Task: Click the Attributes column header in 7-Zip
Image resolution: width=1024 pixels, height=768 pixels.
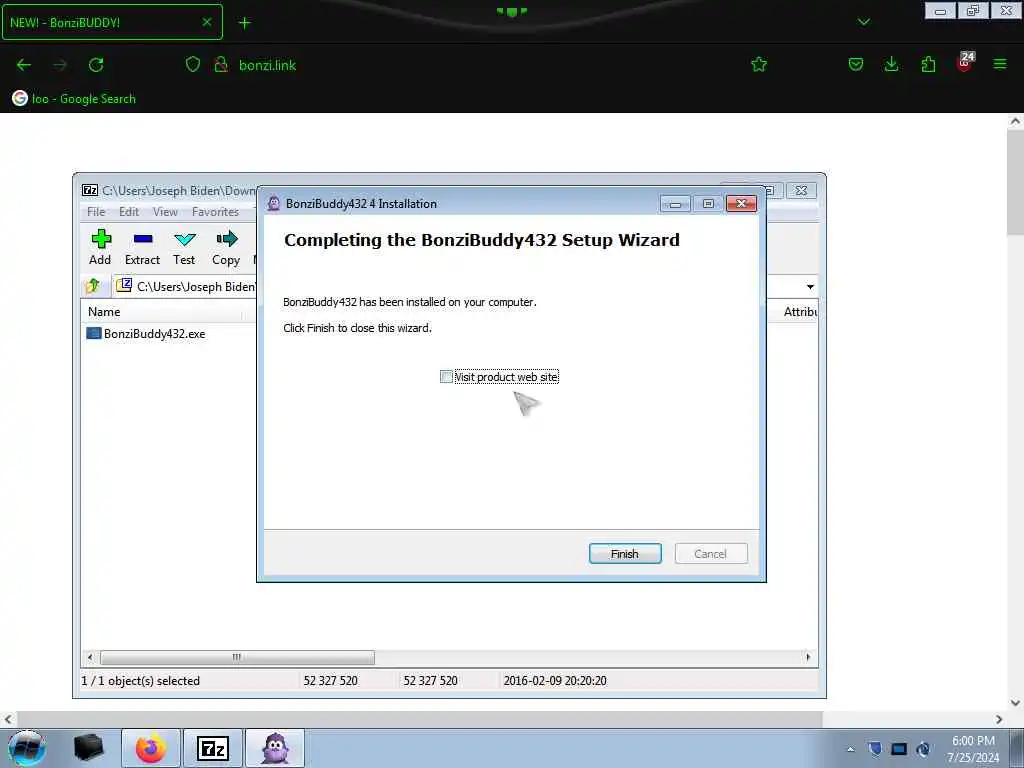Action: (x=799, y=312)
